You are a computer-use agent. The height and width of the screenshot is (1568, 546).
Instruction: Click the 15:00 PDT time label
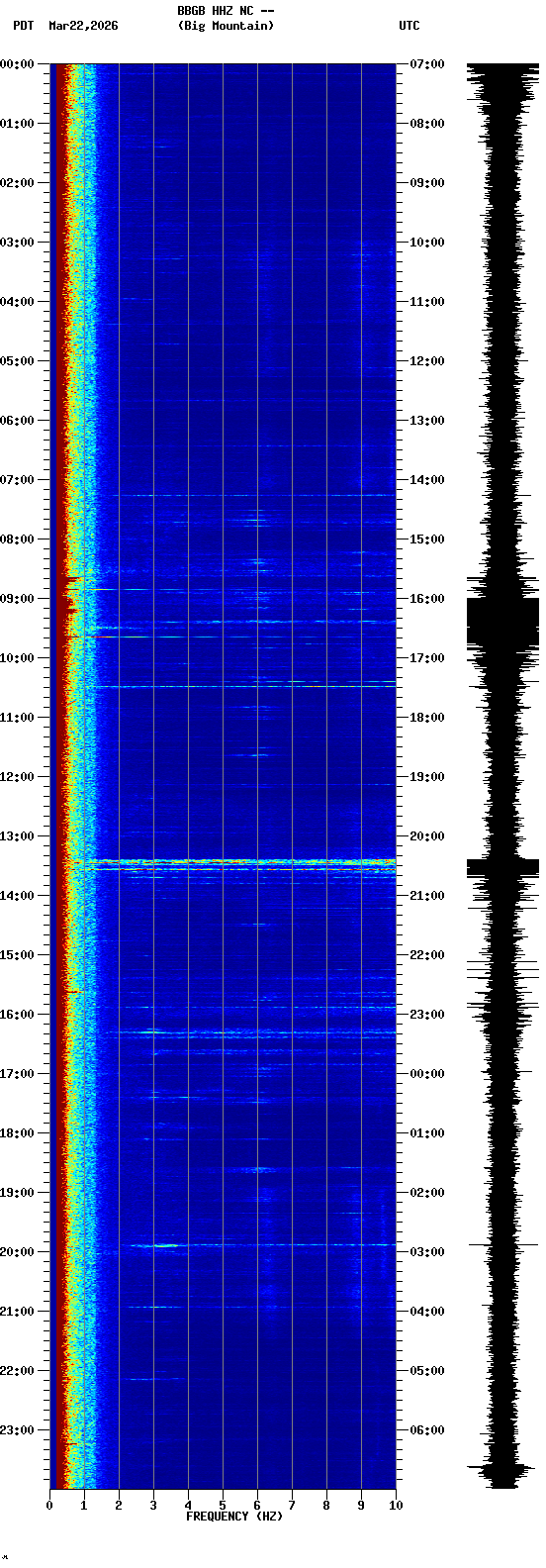(x=17, y=955)
